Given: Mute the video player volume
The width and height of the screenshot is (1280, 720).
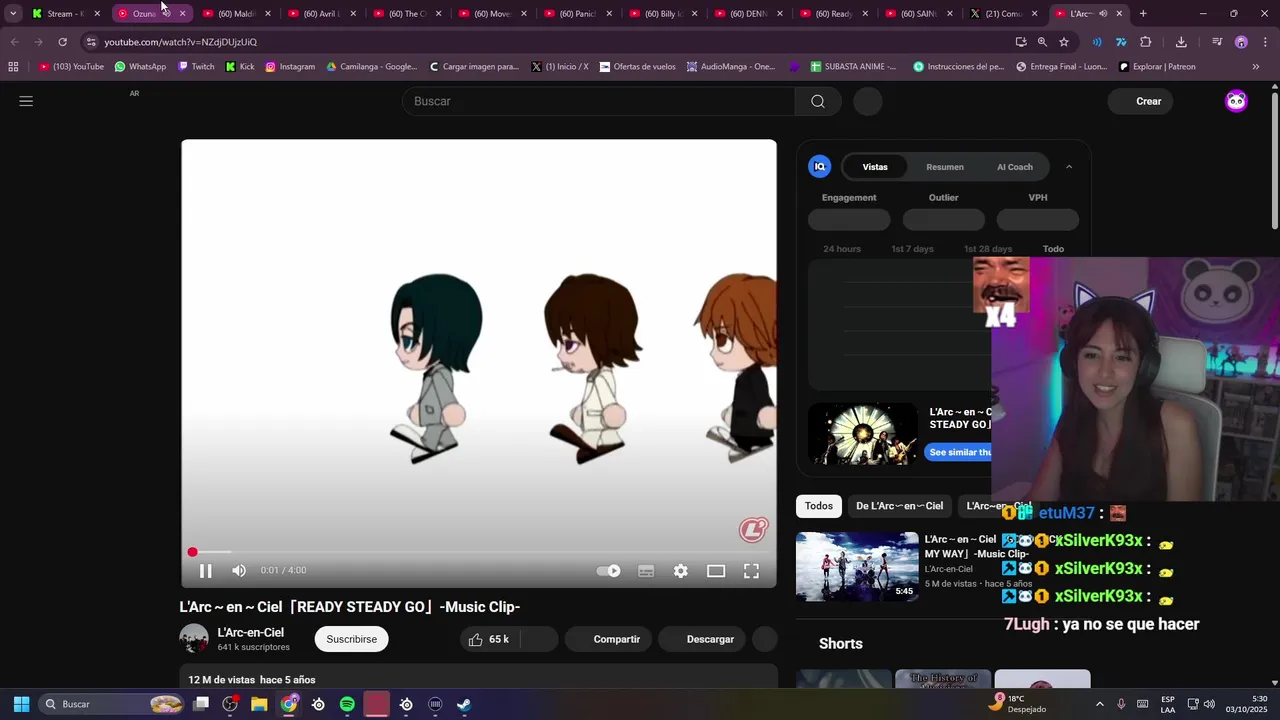Looking at the screenshot, I should coord(239,571).
